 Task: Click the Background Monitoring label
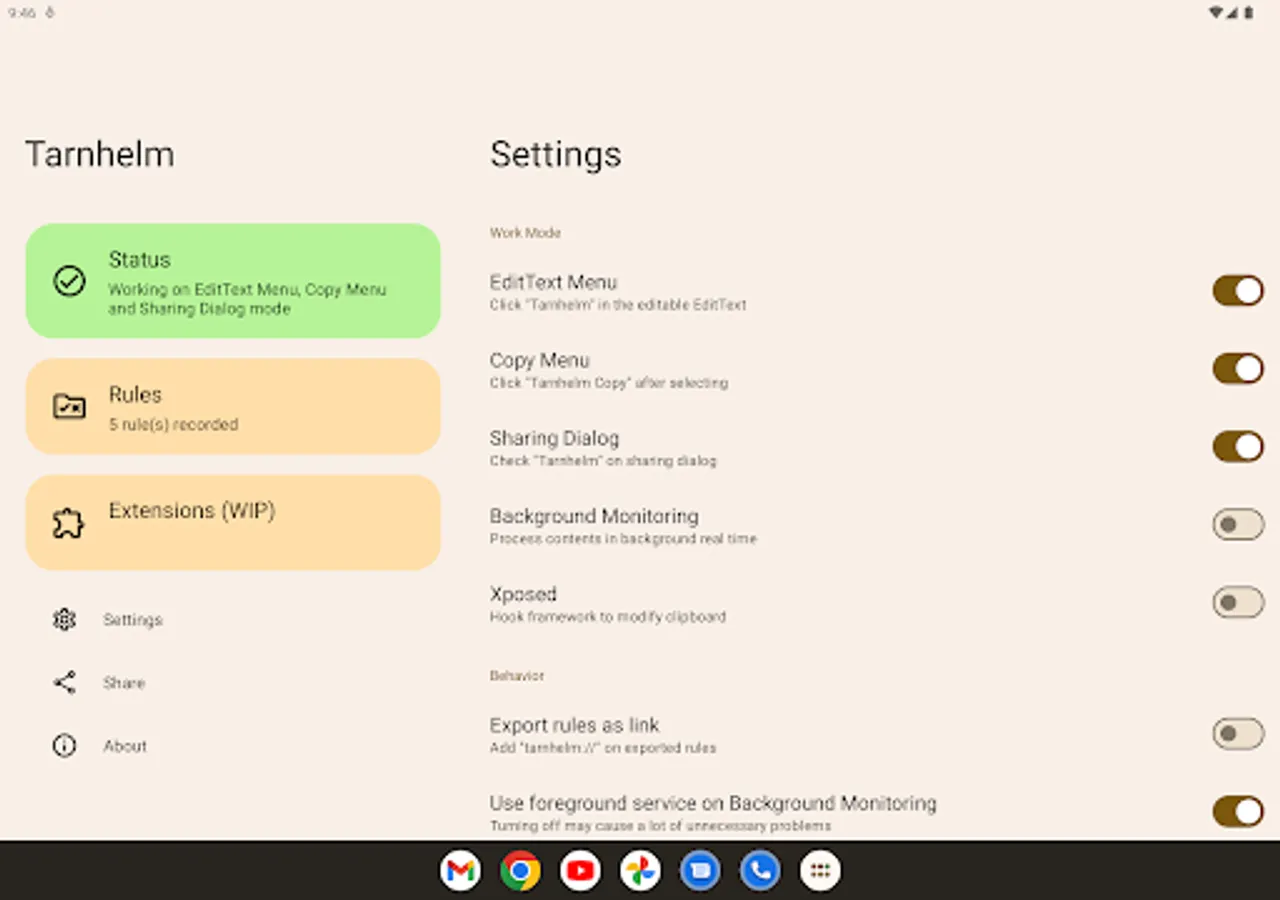pyautogui.click(x=594, y=516)
